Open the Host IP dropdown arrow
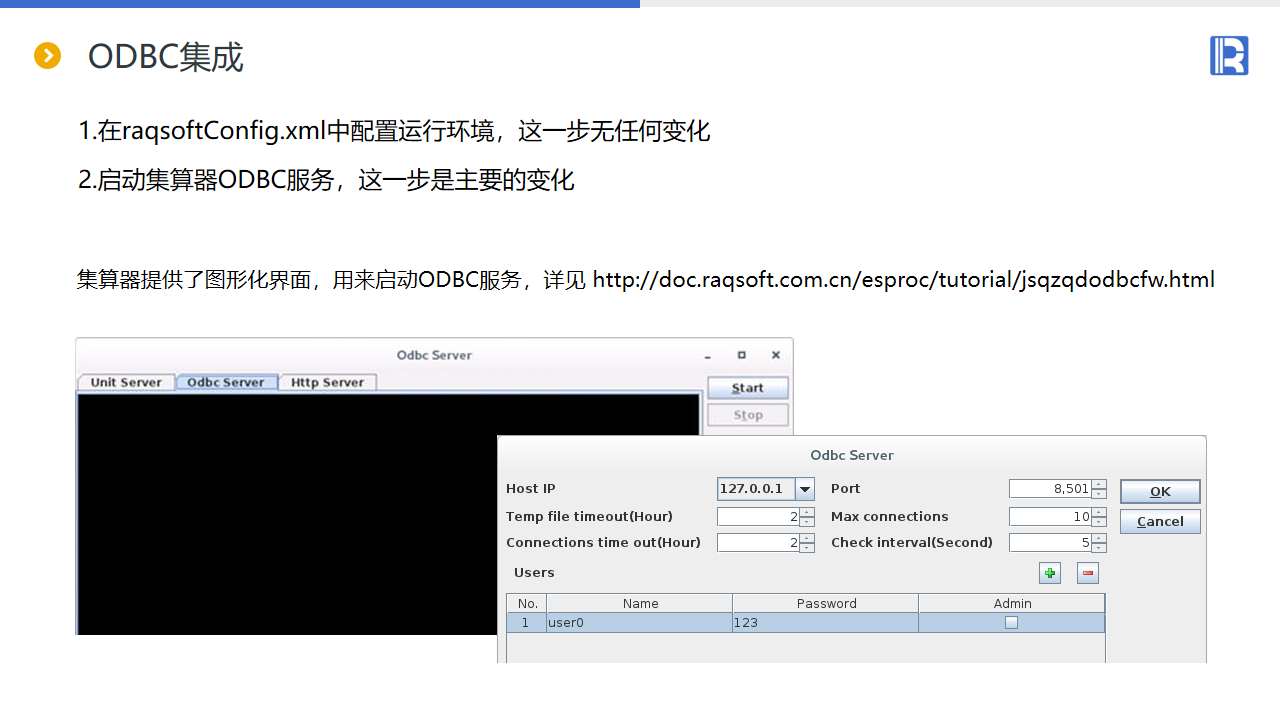The width and height of the screenshot is (1280, 720). point(805,489)
